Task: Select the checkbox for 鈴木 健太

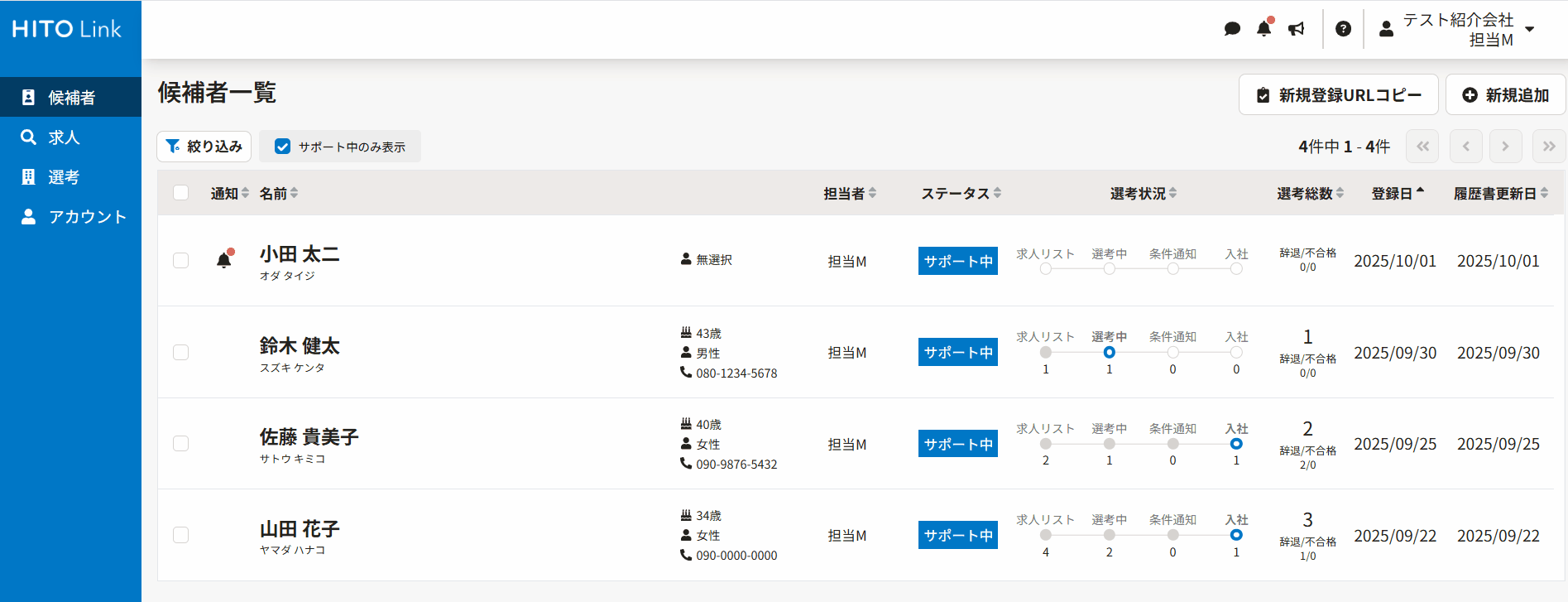Action: tap(181, 352)
